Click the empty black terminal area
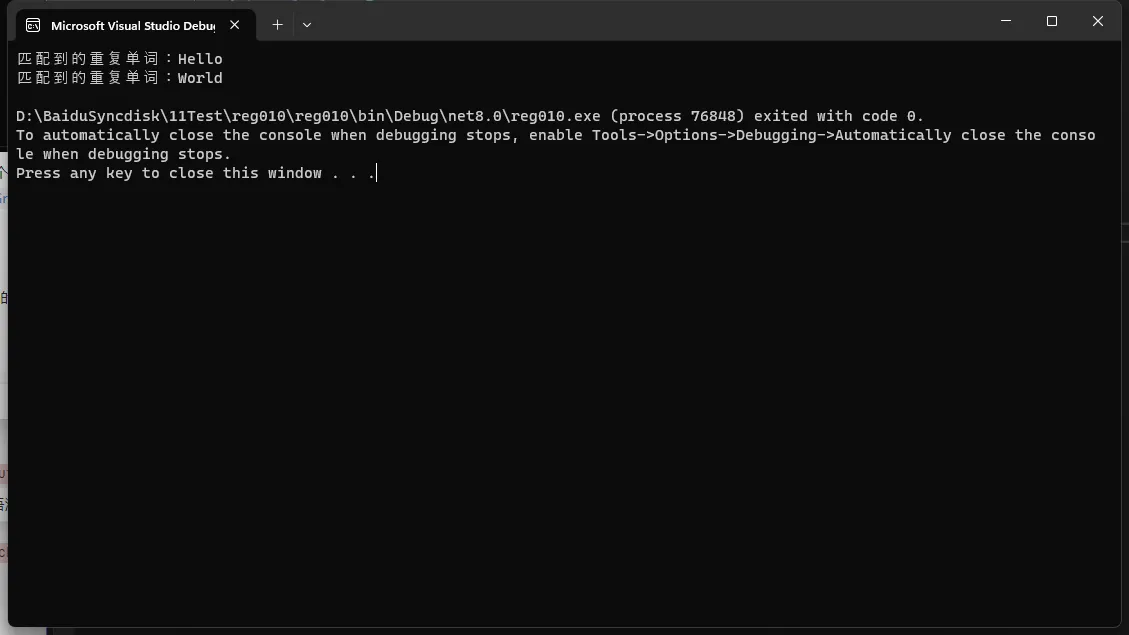 (x=564, y=403)
